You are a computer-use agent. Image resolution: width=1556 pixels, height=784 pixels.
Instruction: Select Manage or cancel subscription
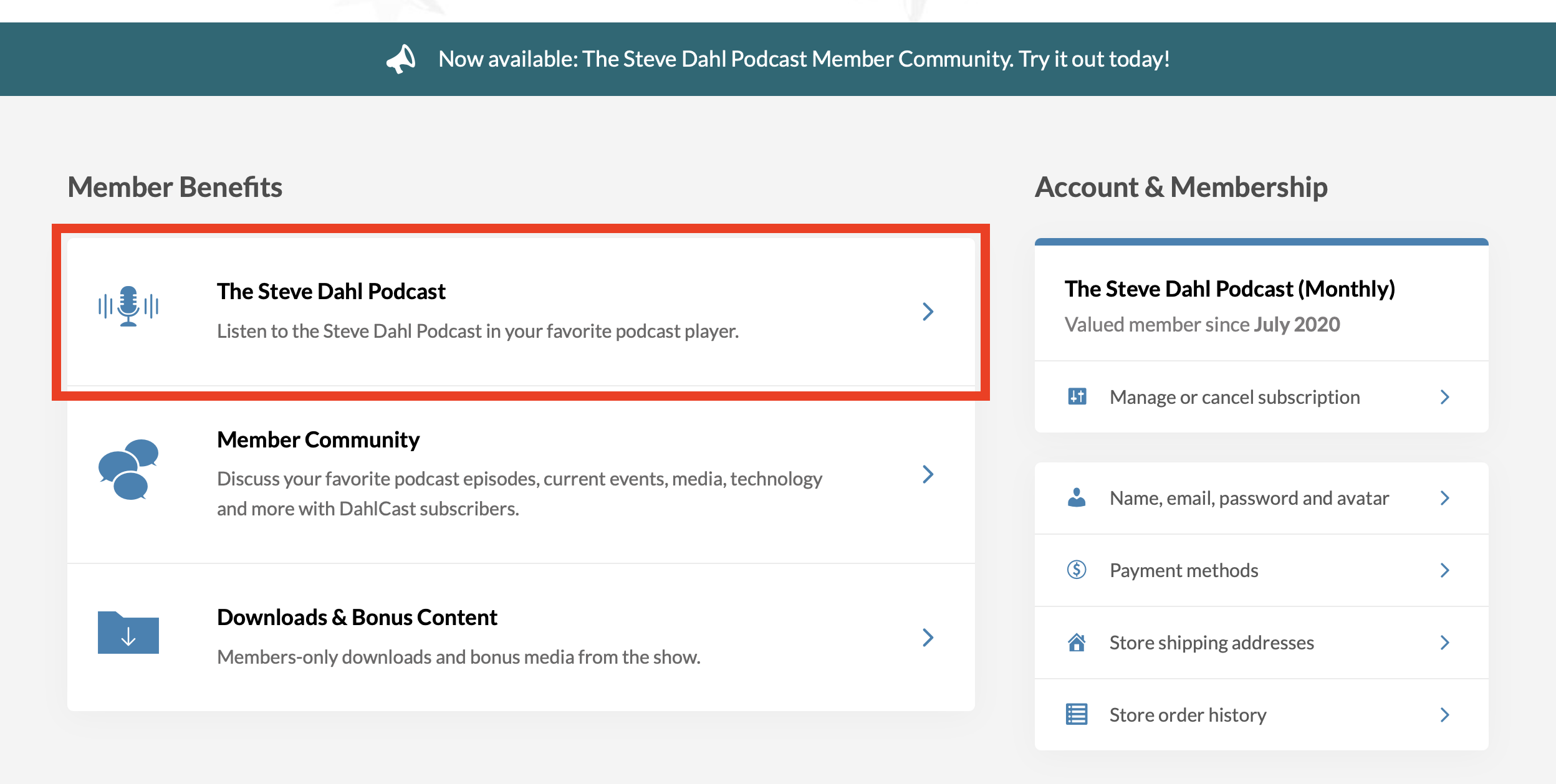pyautogui.click(x=1262, y=397)
